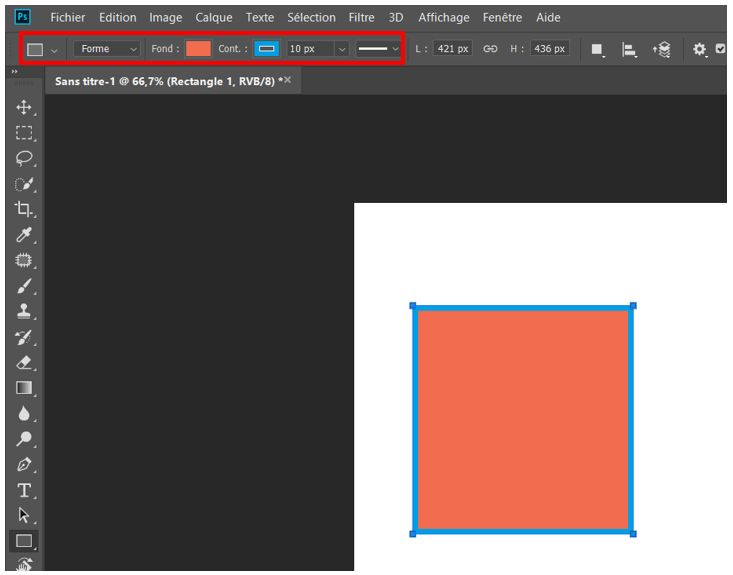Select the Blur drop tool

24,413
